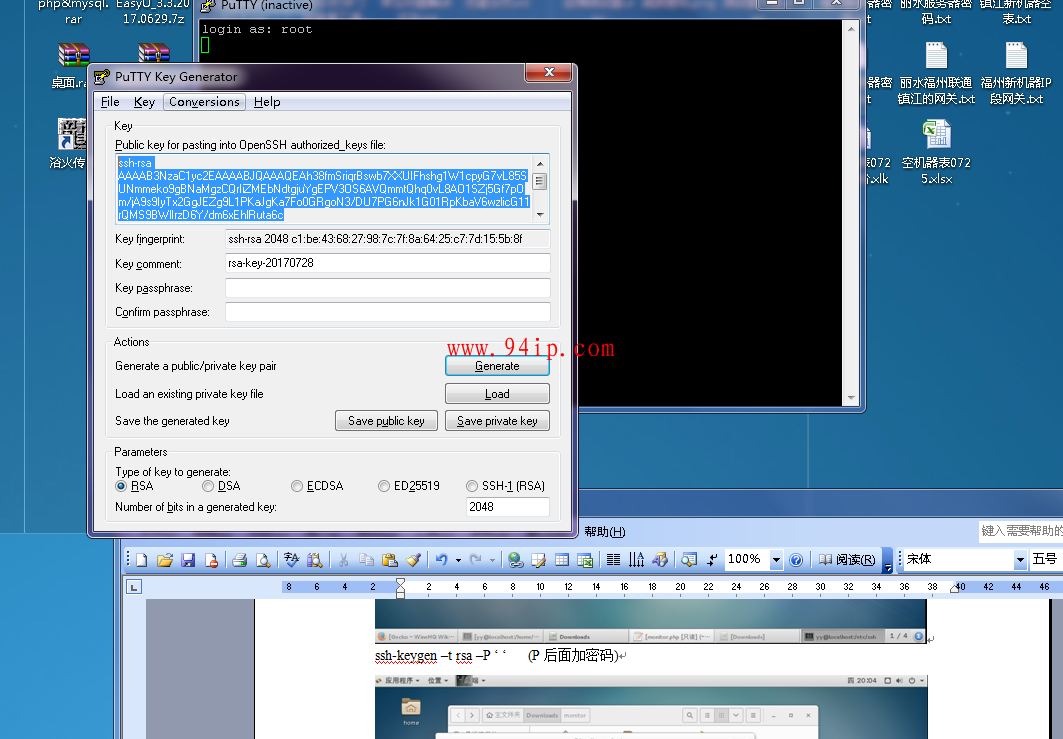Click Document Map icon in Word
Screen dimensions: 1063x739
coord(689,560)
